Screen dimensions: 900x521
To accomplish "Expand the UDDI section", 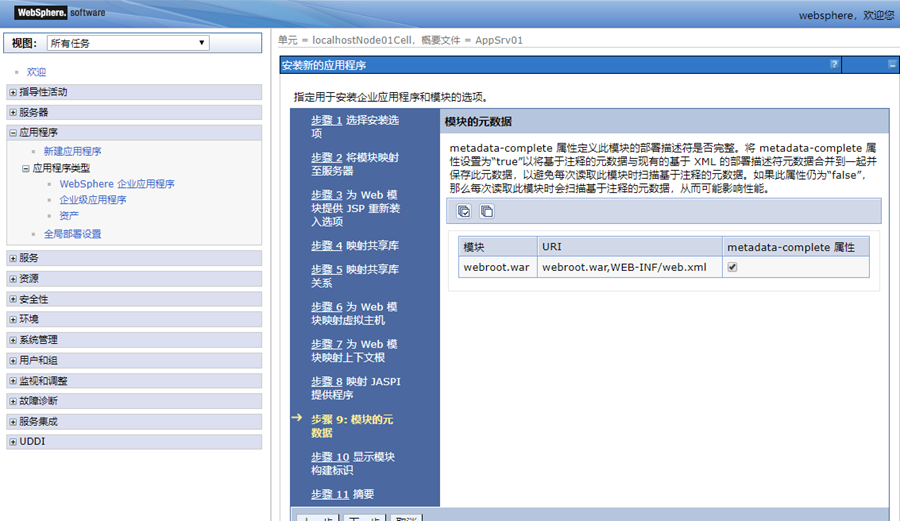I will tap(13, 442).
